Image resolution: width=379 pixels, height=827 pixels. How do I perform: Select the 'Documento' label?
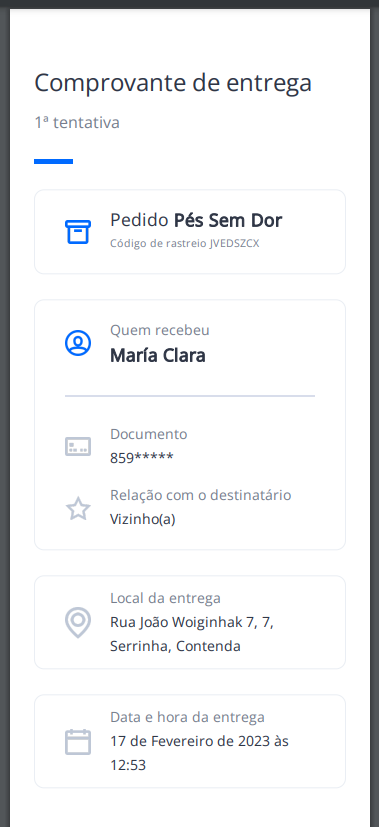point(149,434)
